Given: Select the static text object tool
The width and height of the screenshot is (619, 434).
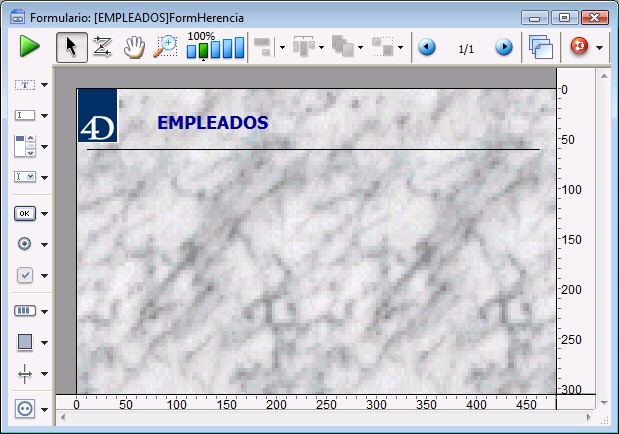Looking at the screenshot, I should 25,86.
